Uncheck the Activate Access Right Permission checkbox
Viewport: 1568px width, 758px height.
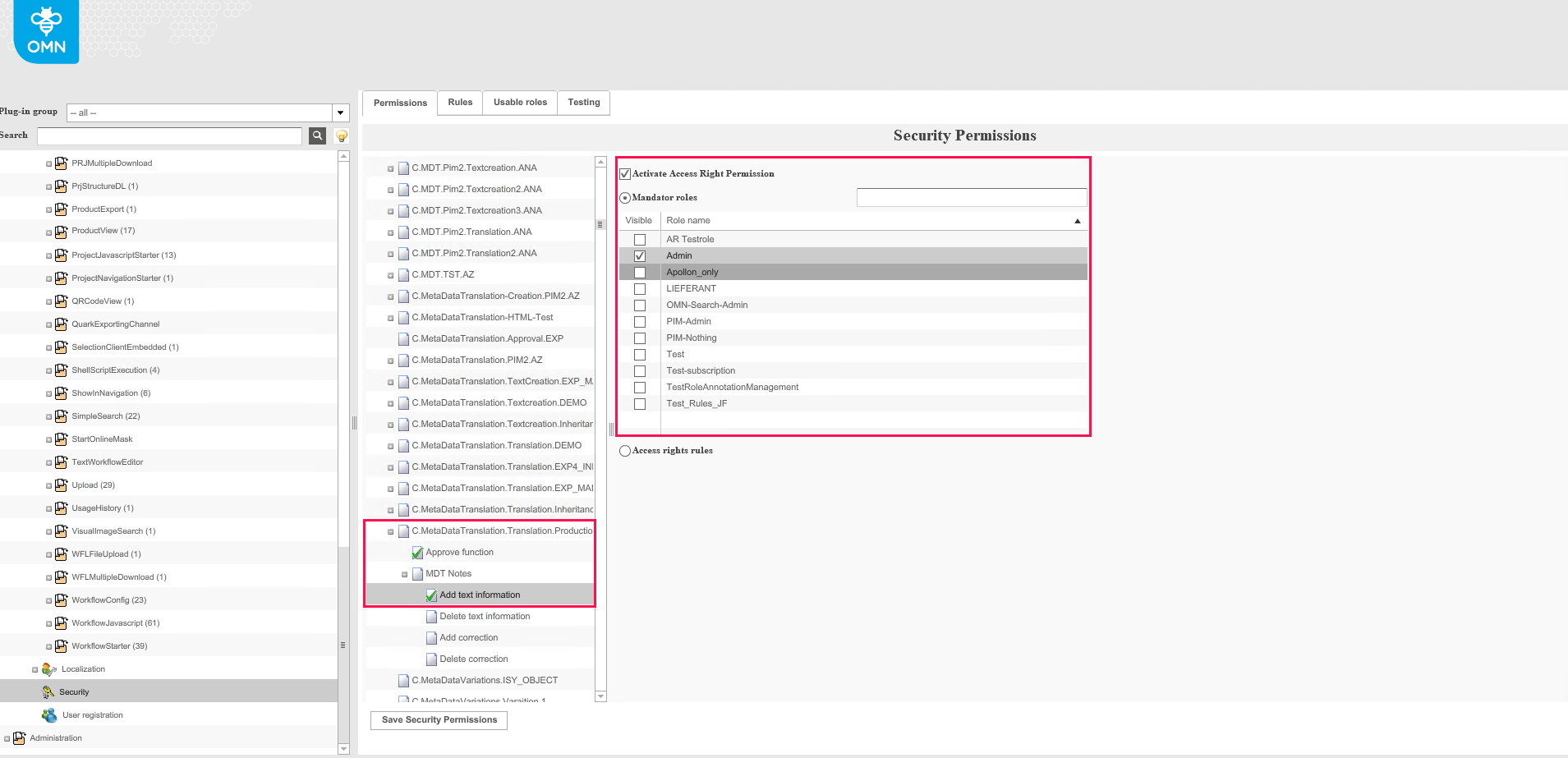[x=623, y=172]
